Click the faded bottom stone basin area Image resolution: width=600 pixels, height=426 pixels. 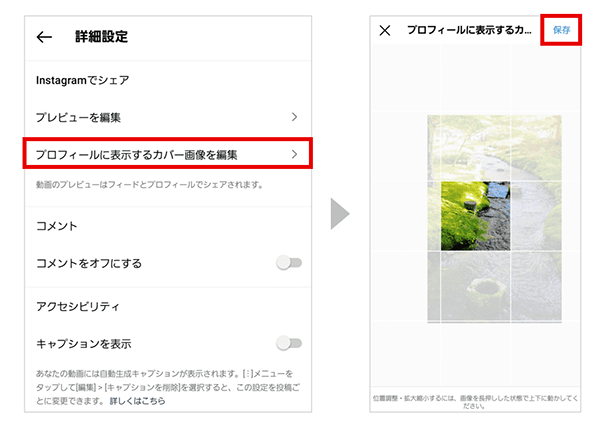485,292
